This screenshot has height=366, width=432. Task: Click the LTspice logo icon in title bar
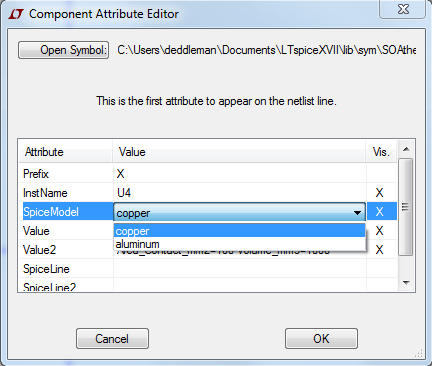pos(16,14)
